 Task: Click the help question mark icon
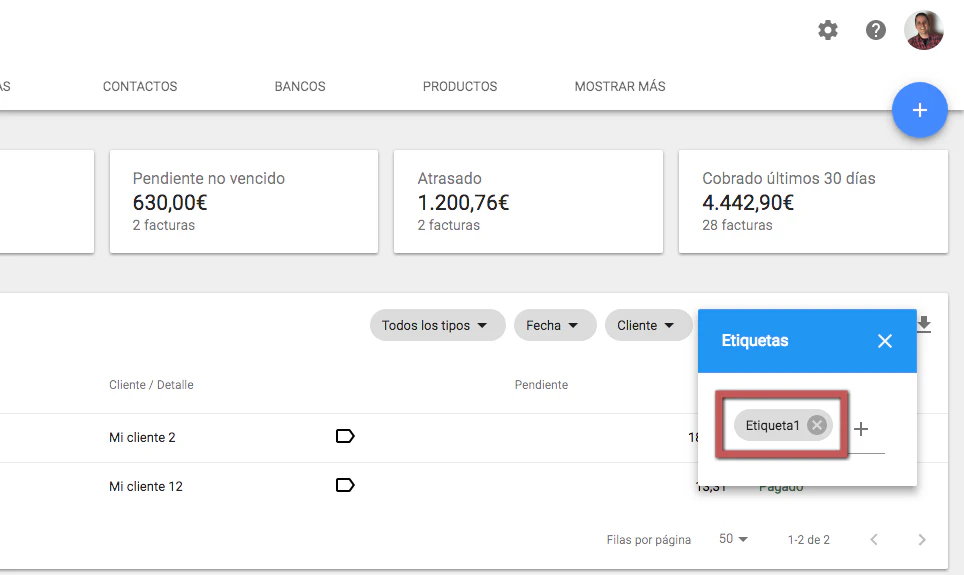point(876,30)
